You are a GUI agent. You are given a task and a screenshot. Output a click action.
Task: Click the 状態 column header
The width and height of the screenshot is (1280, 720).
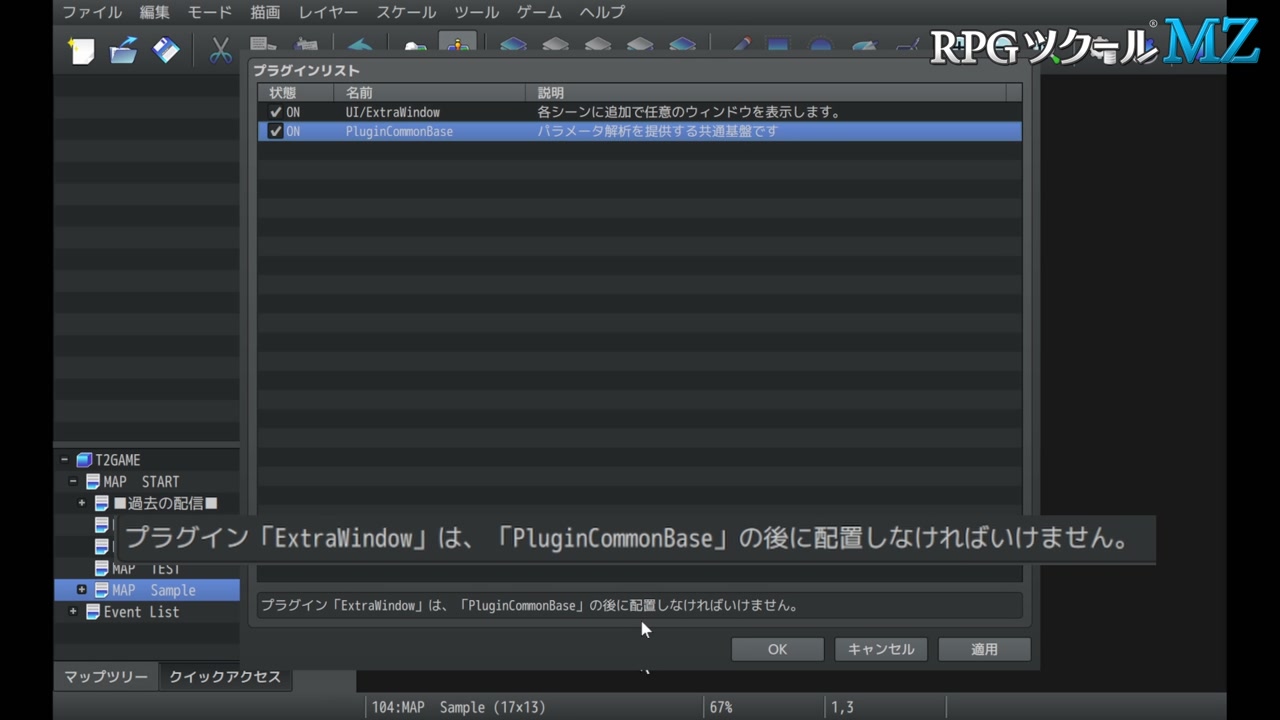(296, 93)
